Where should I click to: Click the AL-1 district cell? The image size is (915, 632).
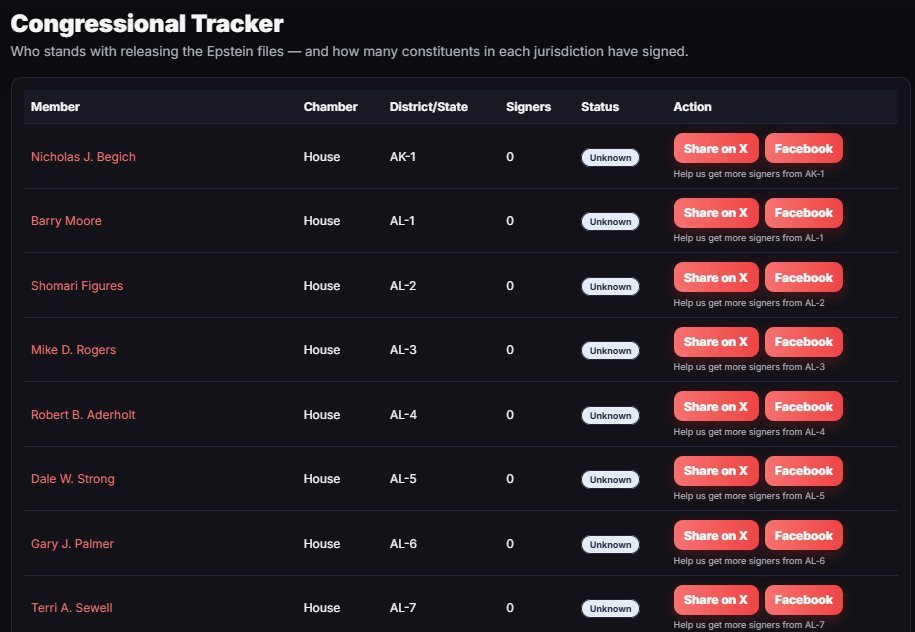click(x=403, y=221)
